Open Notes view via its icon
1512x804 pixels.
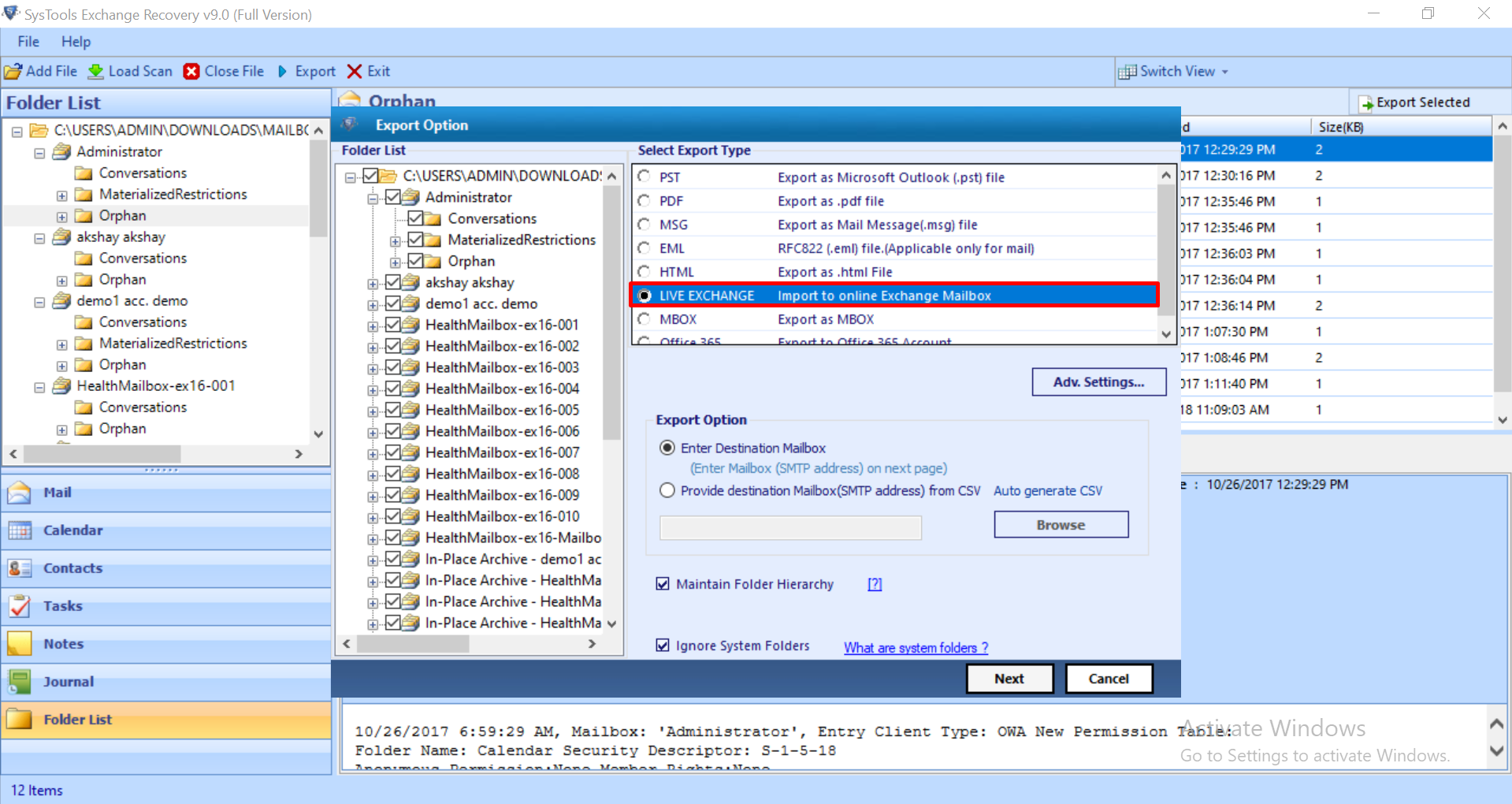(20, 644)
